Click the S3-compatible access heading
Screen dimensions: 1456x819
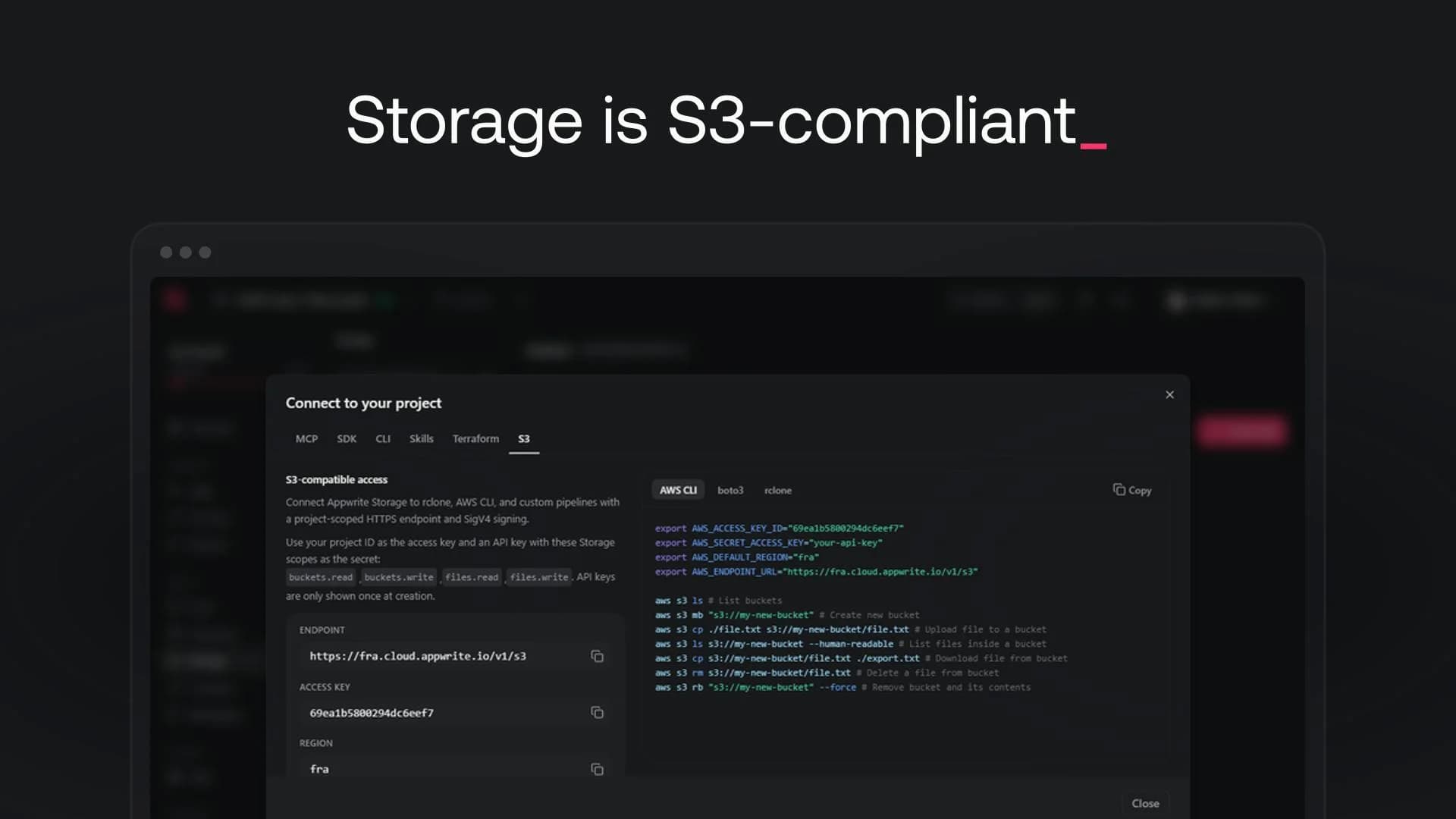[x=337, y=479]
